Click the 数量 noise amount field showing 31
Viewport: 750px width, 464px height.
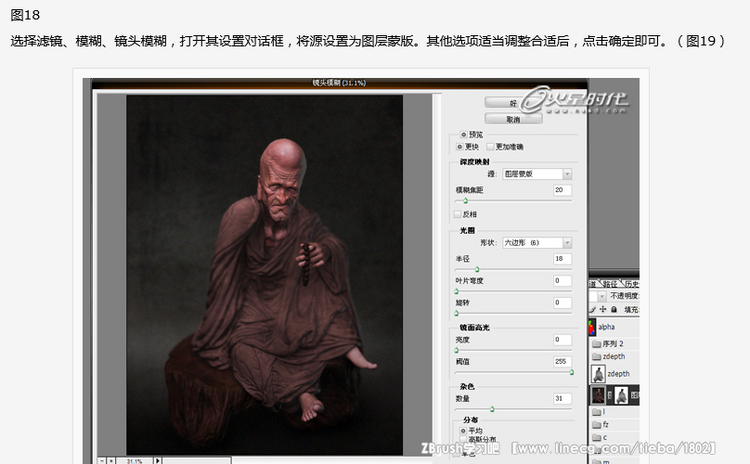(x=562, y=398)
